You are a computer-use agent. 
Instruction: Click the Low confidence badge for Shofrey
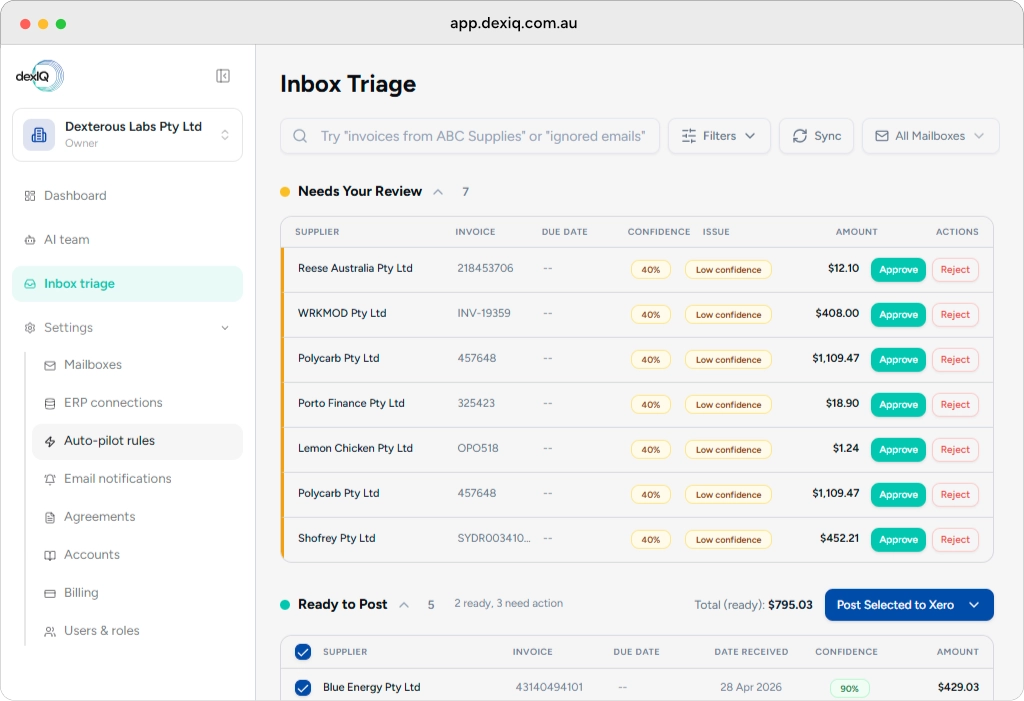point(728,540)
